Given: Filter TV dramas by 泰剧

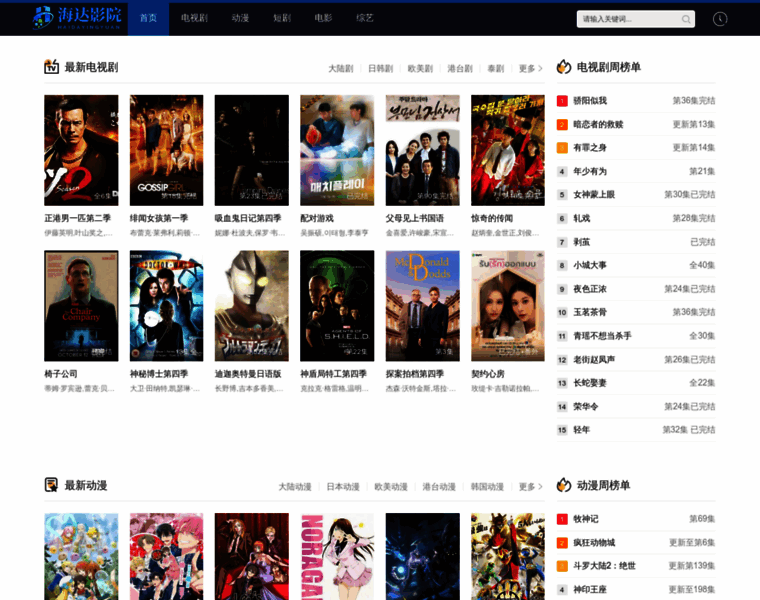Looking at the screenshot, I should (x=495, y=69).
